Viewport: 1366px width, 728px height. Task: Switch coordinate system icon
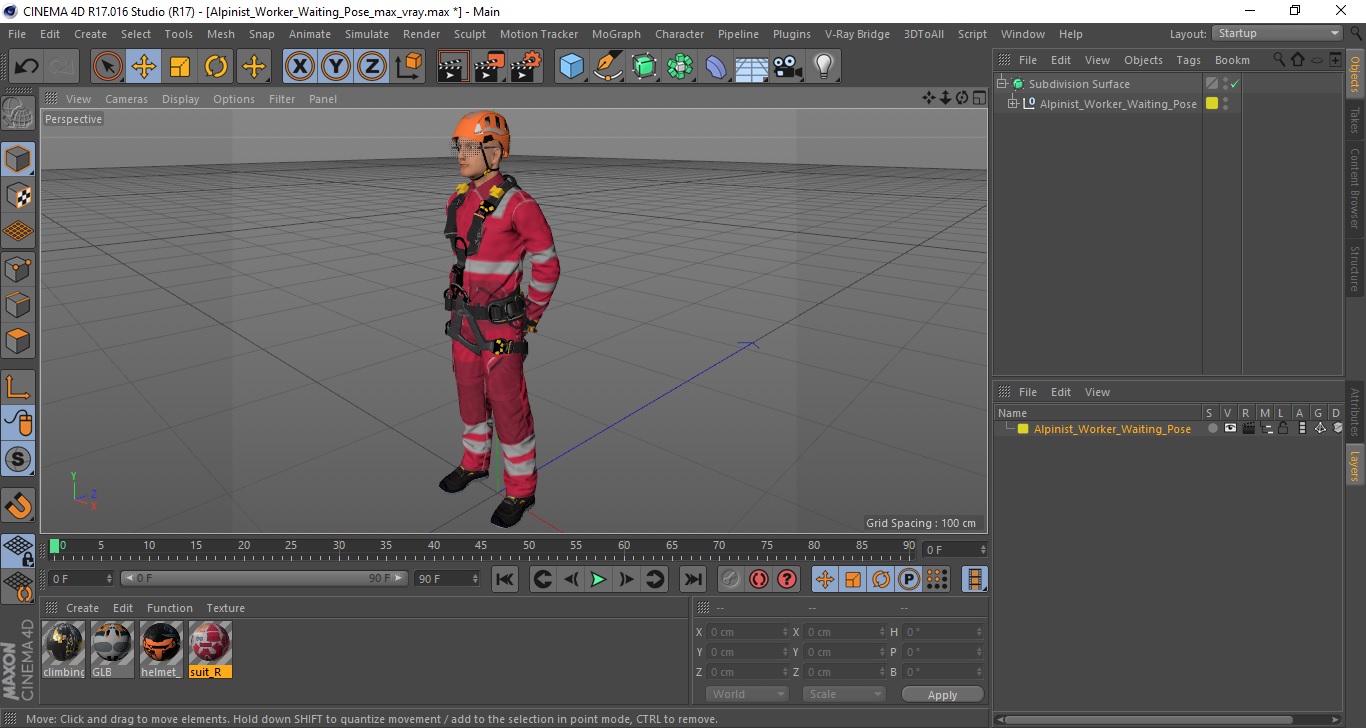click(408, 67)
